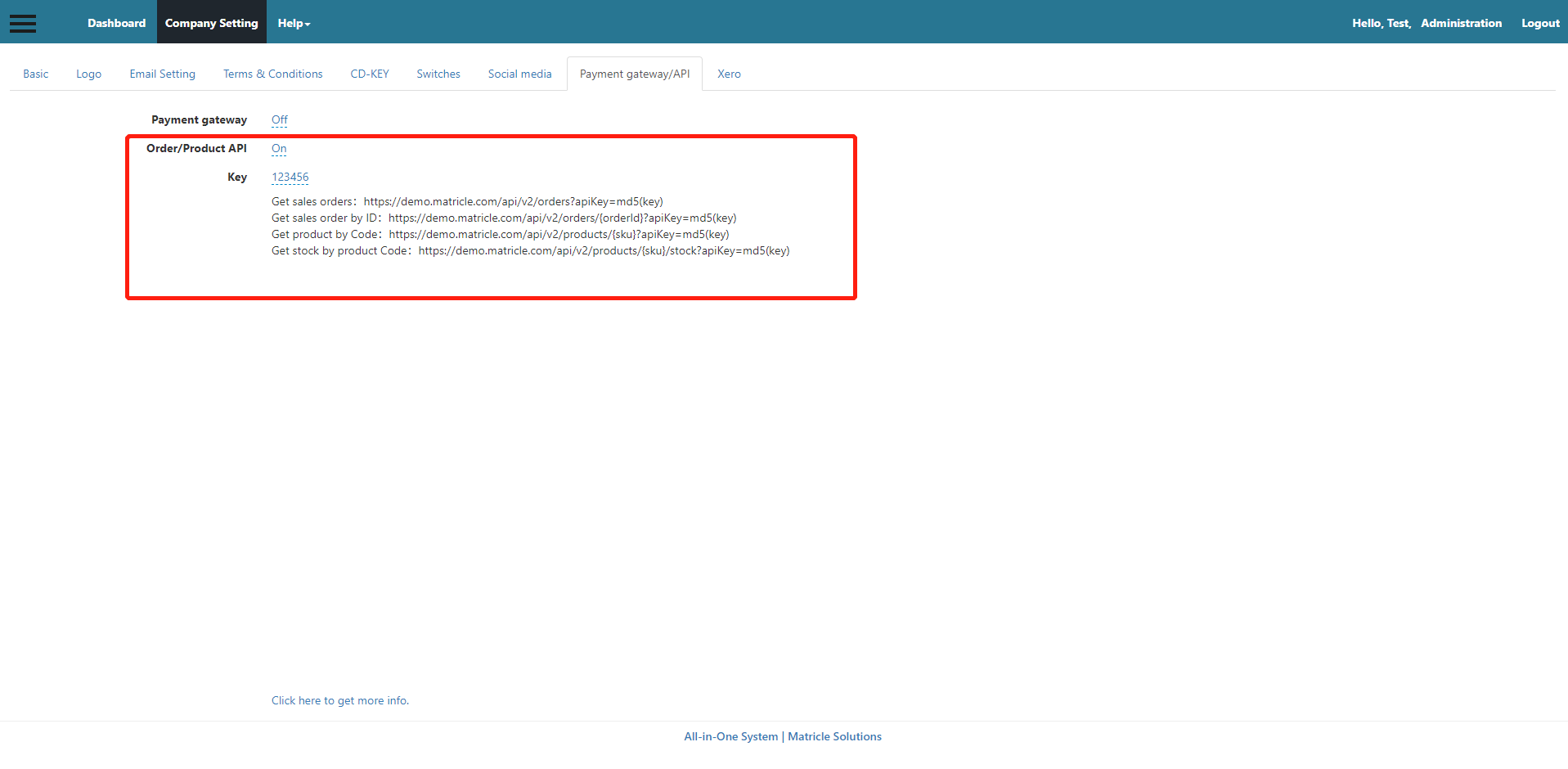Open Matricle Solutions footer link
The image size is (1568, 769).
pos(834,736)
